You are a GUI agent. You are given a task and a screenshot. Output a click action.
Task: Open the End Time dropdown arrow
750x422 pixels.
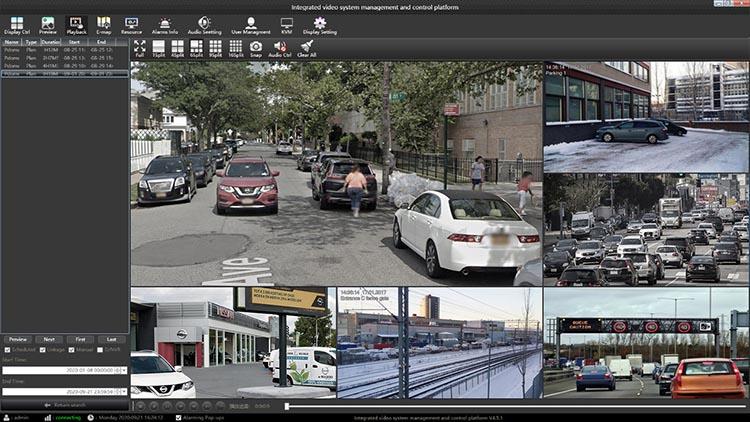coord(124,392)
